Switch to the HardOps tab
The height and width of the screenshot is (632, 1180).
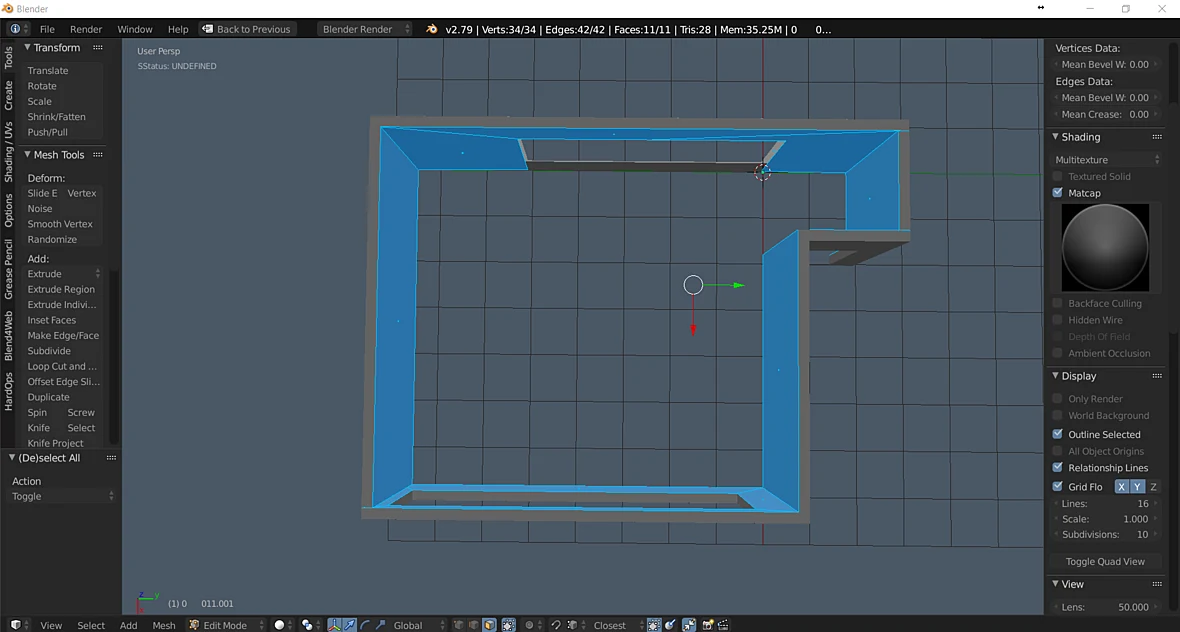pyautogui.click(x=8, y=391)
